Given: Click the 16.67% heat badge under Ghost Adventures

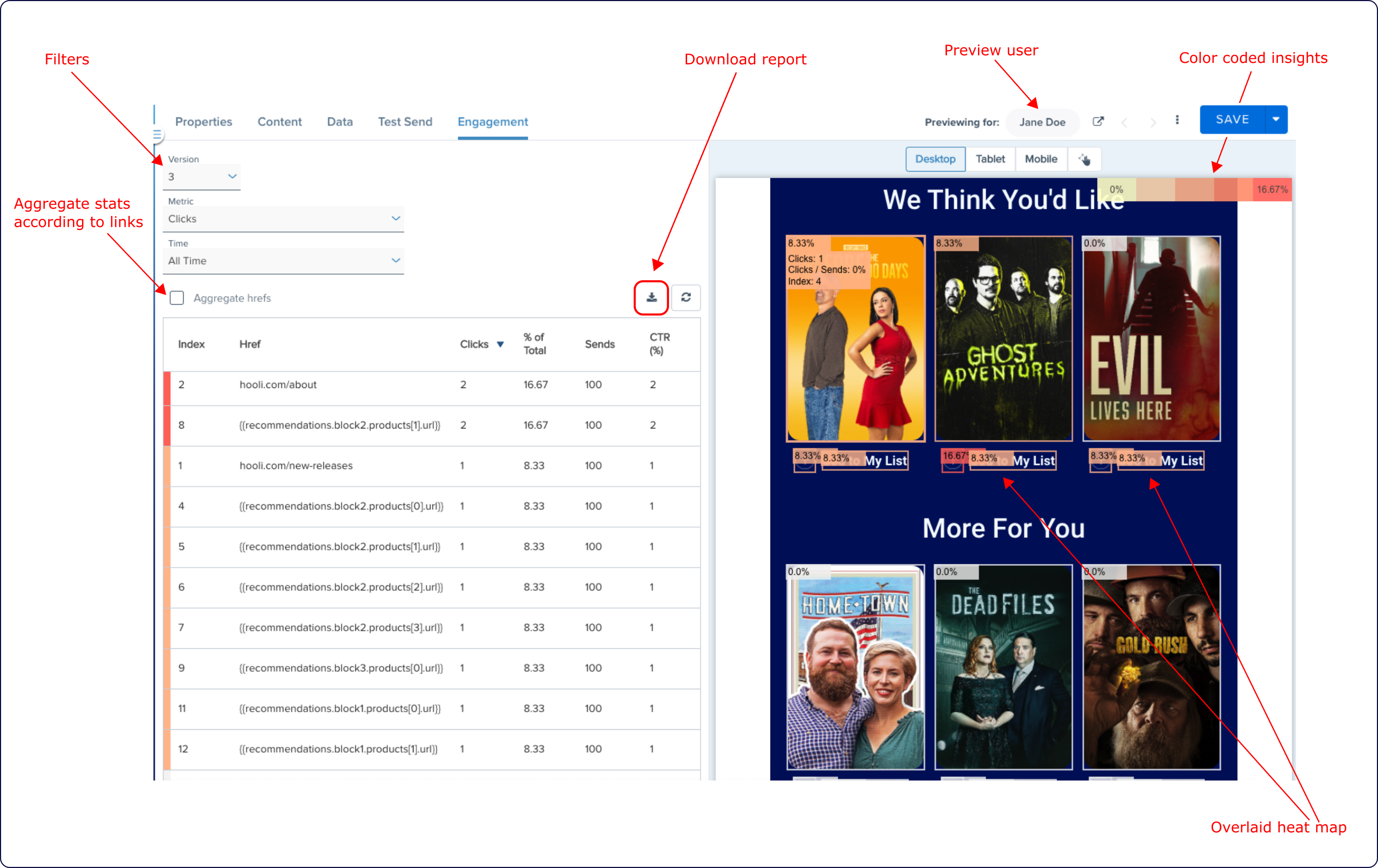Looking at the screenshot, I should click(x=955, y=457).
